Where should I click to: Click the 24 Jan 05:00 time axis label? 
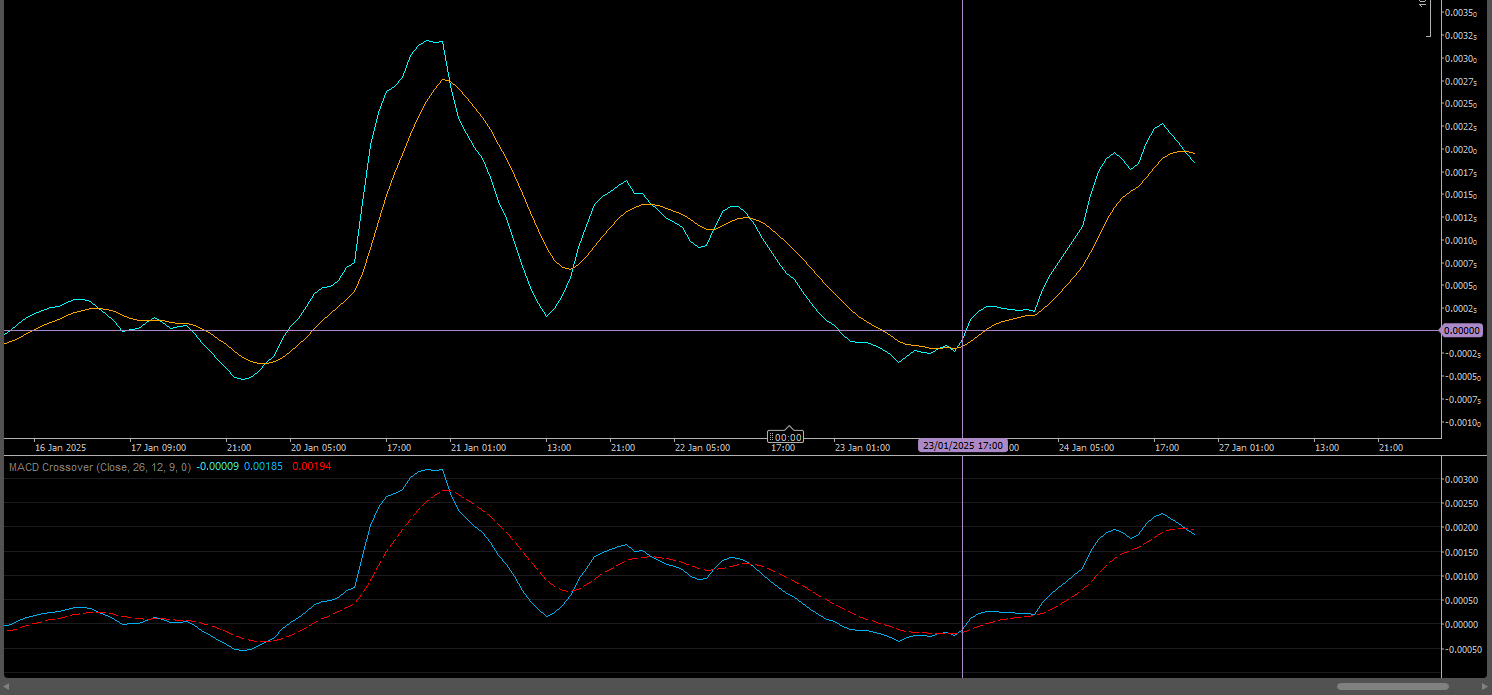(1086, 447)
